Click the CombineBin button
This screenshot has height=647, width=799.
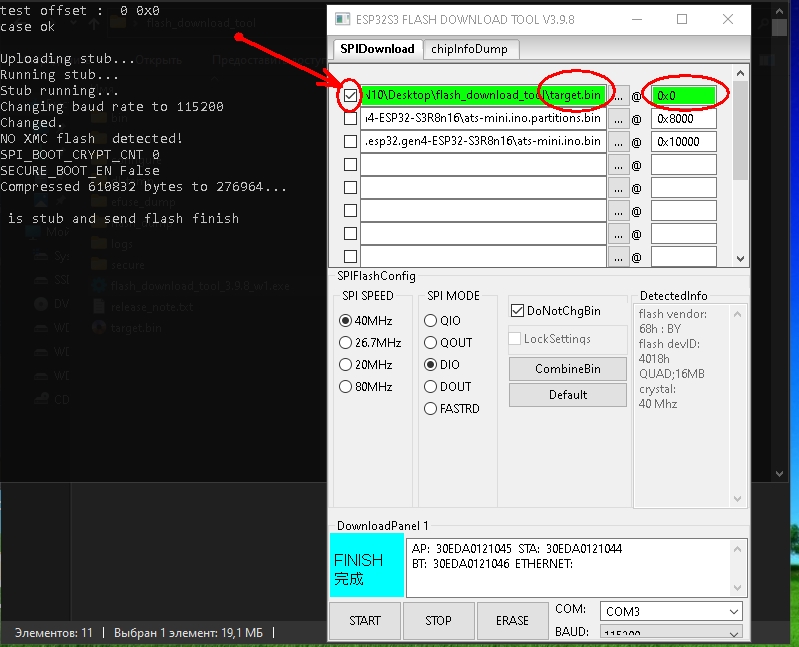568,369
